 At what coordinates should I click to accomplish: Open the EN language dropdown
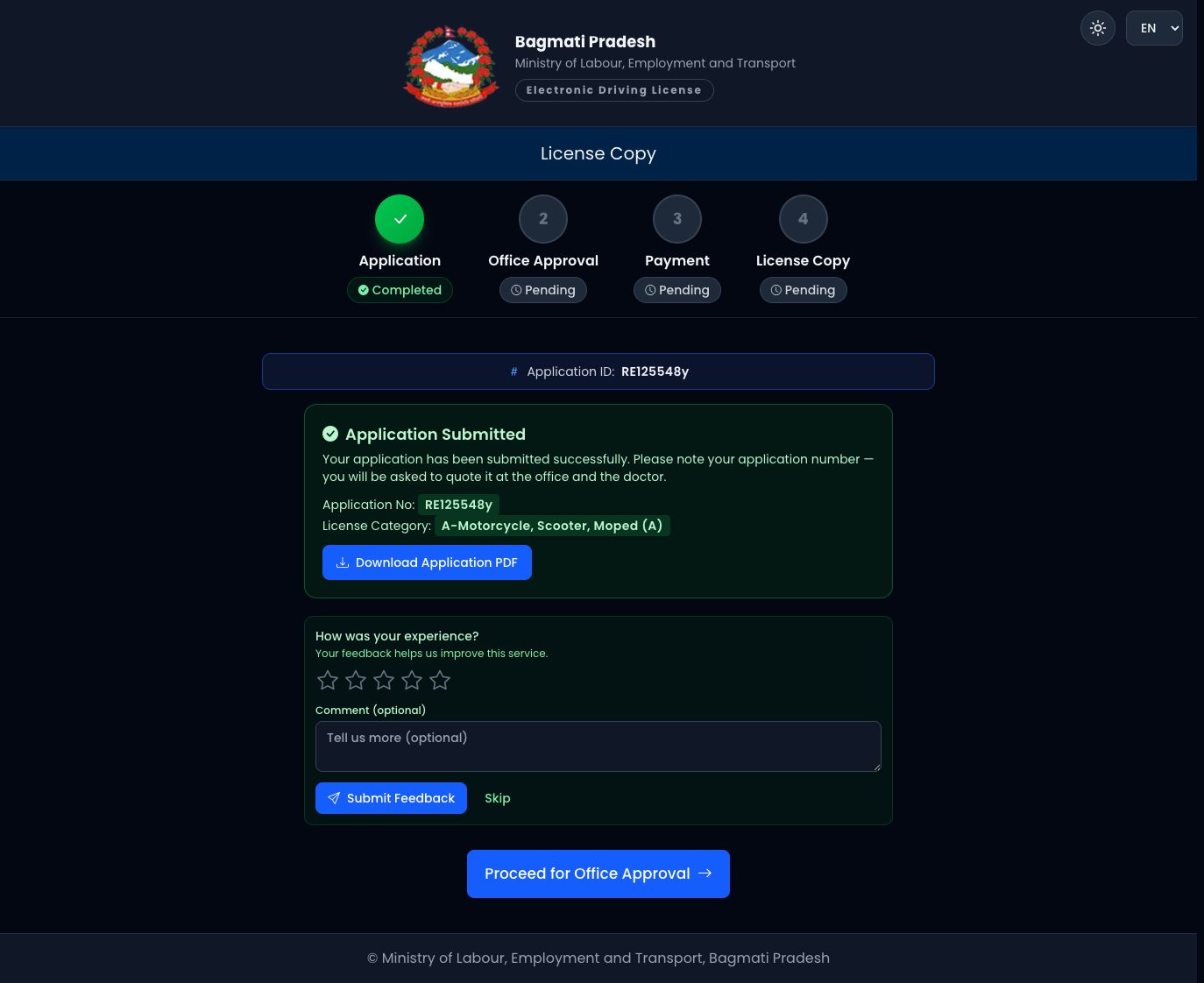1154,28
